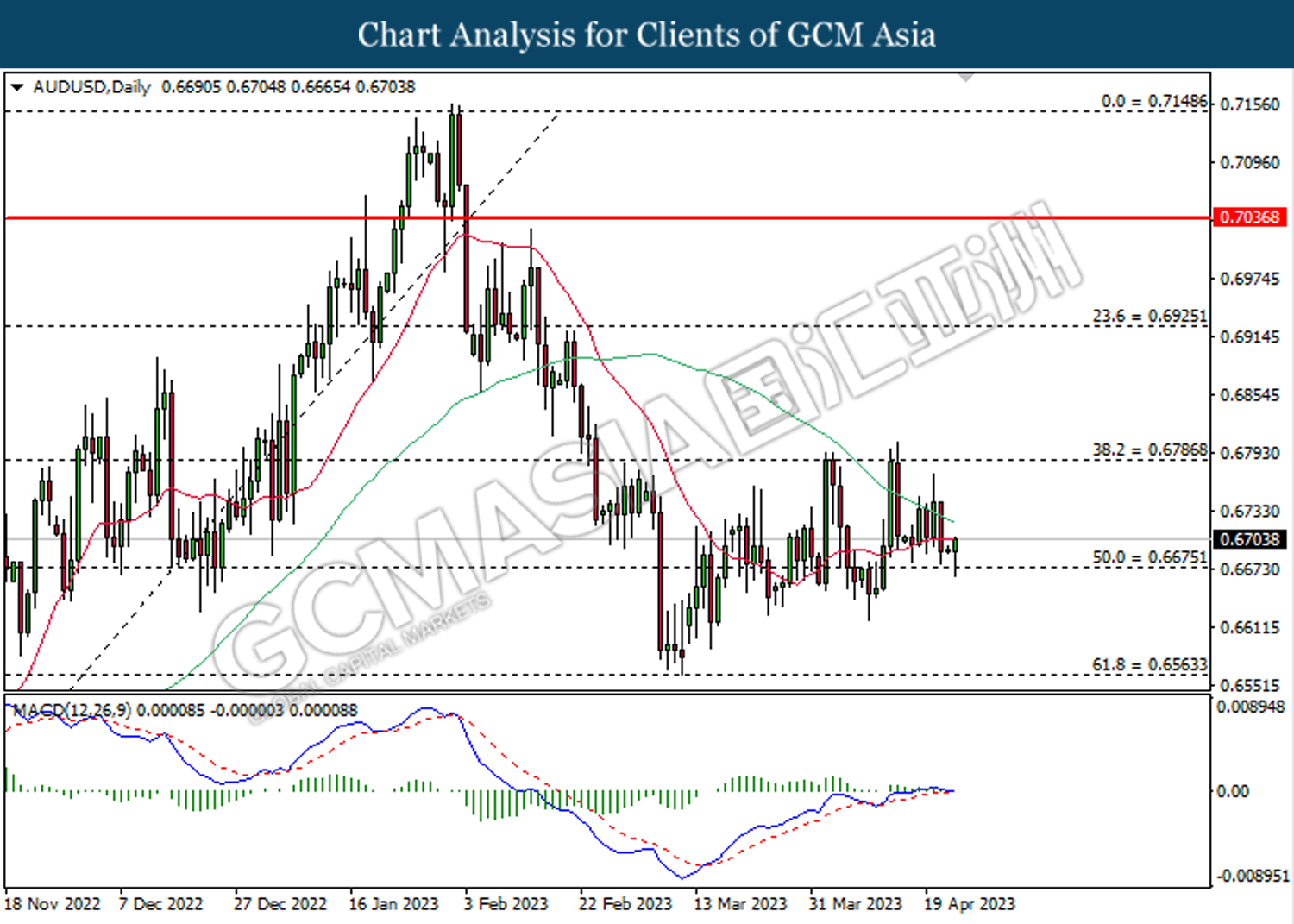Click the Fibonacci label 0.0 = 0.71486
The width and height of the screenshot is (1294, 924).
[1154, 102]
